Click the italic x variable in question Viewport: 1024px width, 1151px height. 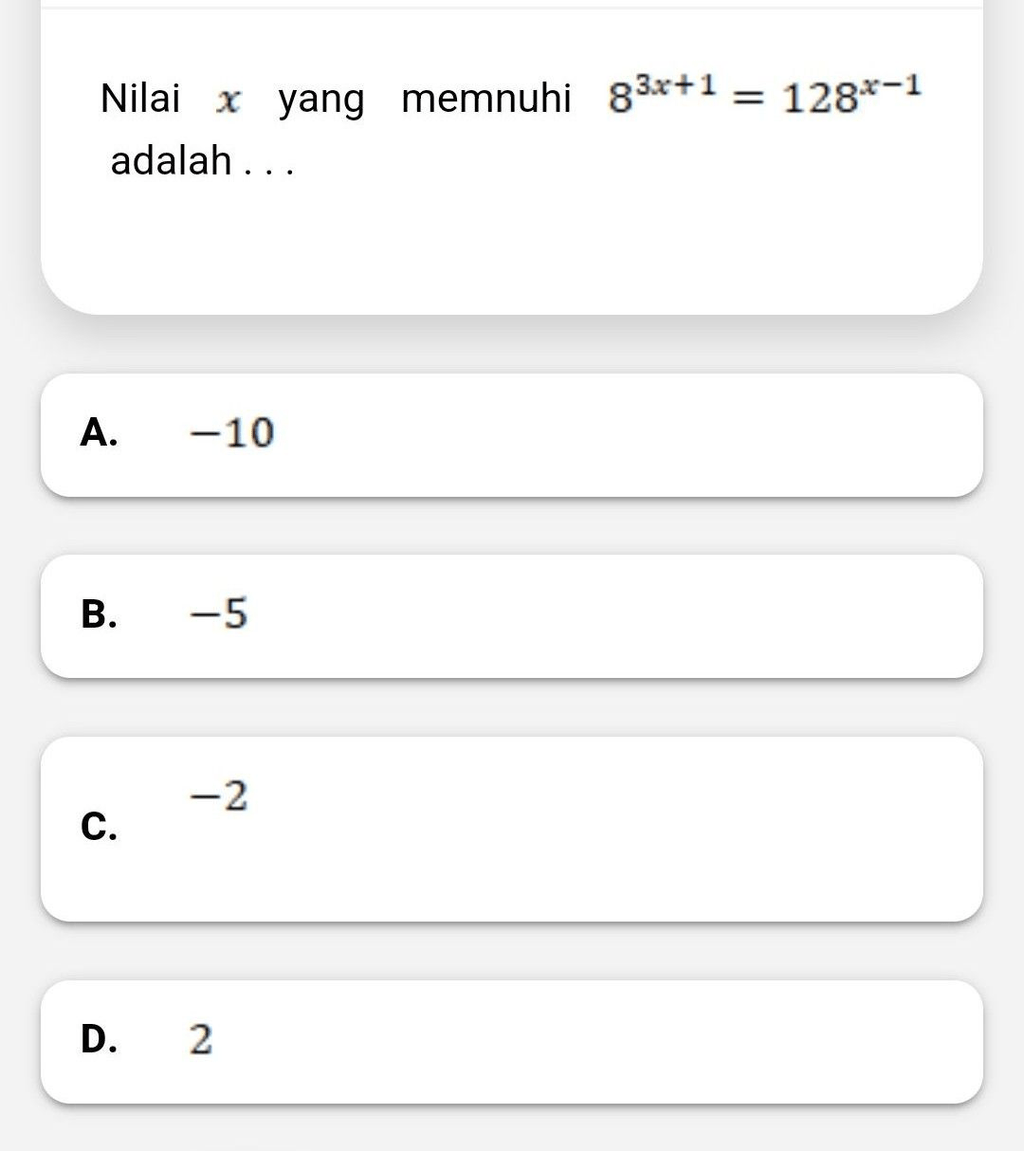[x=228, y=101]
